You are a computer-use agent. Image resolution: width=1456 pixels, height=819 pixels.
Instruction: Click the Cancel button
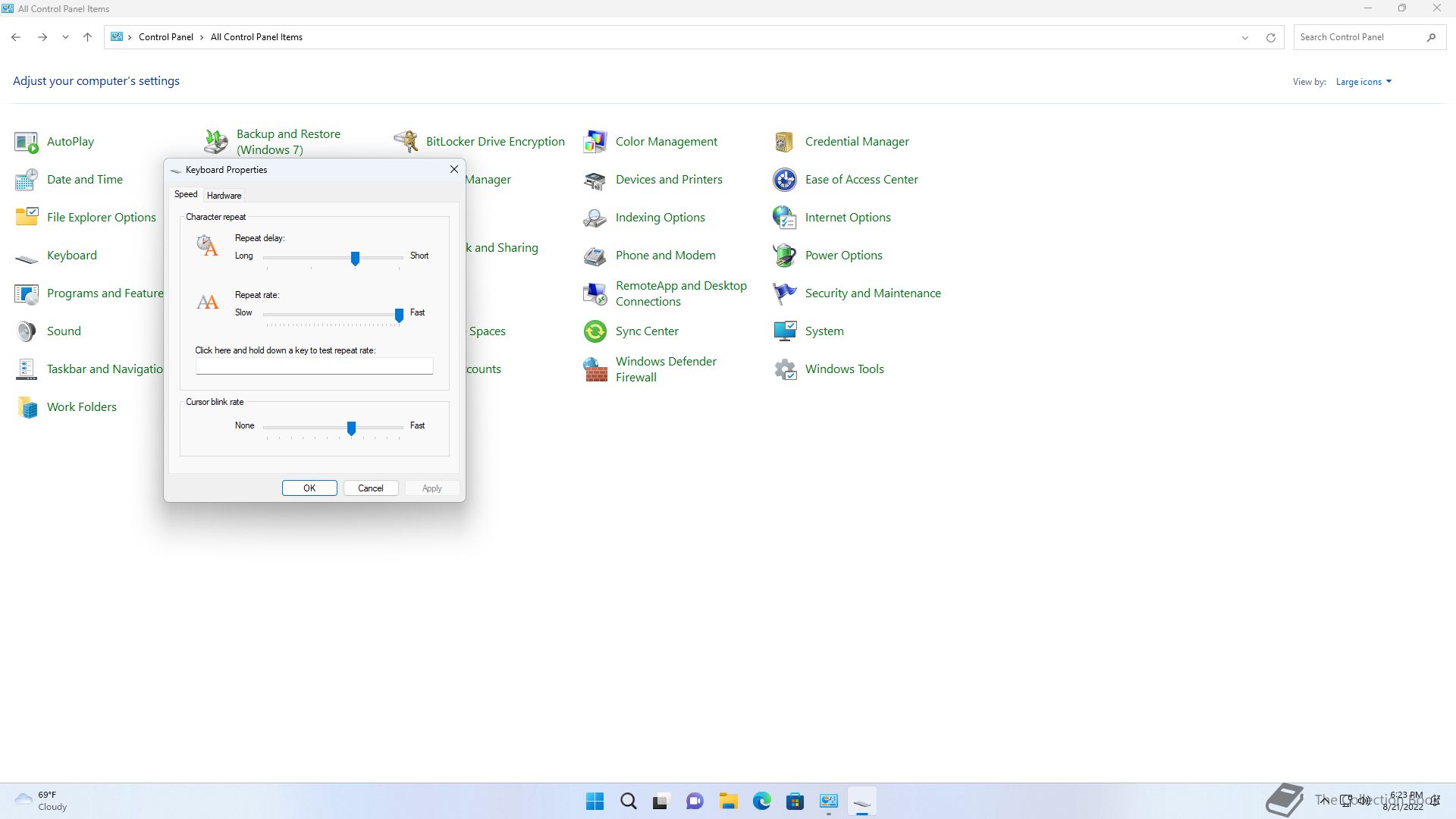(x=371, y=488)
